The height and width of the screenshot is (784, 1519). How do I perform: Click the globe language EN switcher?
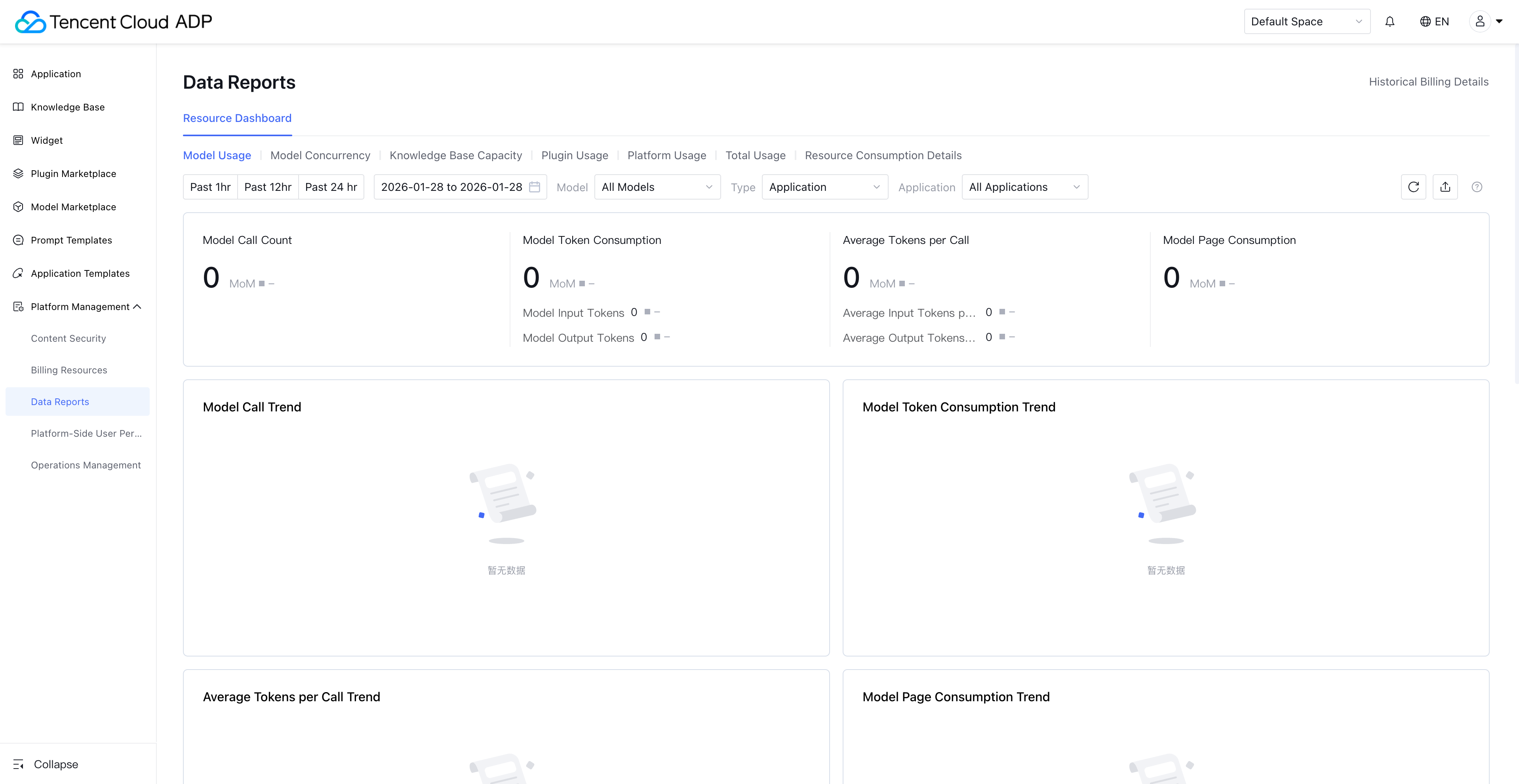[1434, 22]
